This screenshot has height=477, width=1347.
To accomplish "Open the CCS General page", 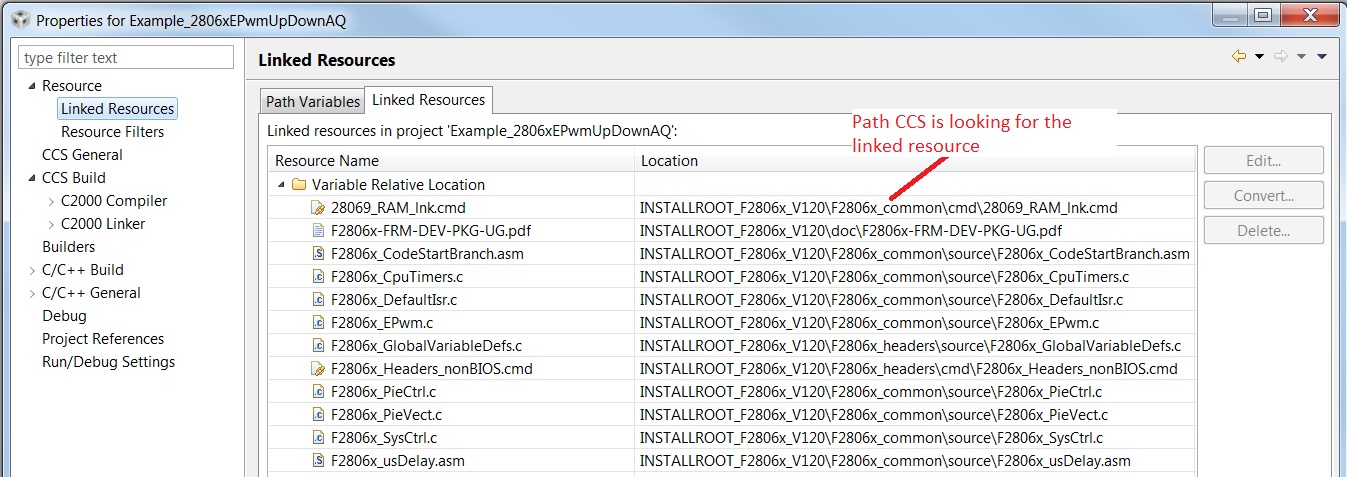I will click(82, 155).
